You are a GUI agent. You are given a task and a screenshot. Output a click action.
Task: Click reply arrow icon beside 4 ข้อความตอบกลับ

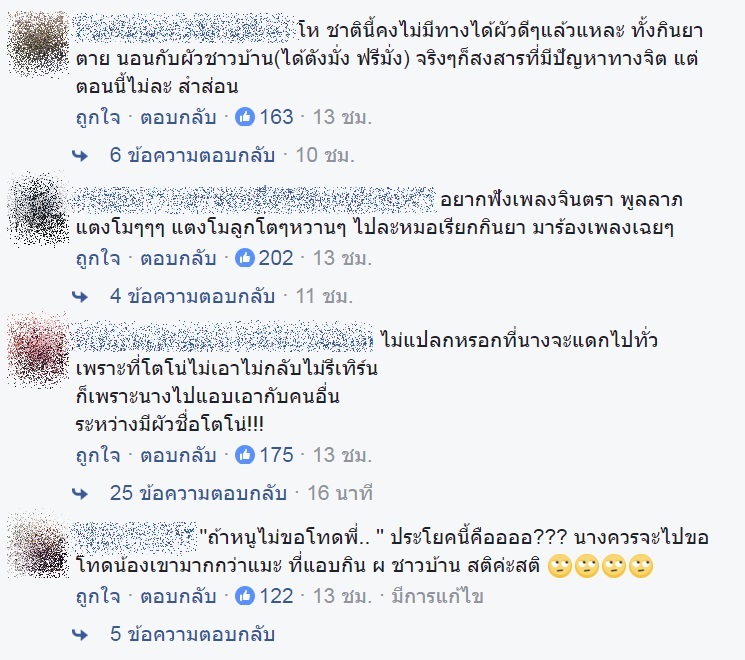tap(80, 297)
